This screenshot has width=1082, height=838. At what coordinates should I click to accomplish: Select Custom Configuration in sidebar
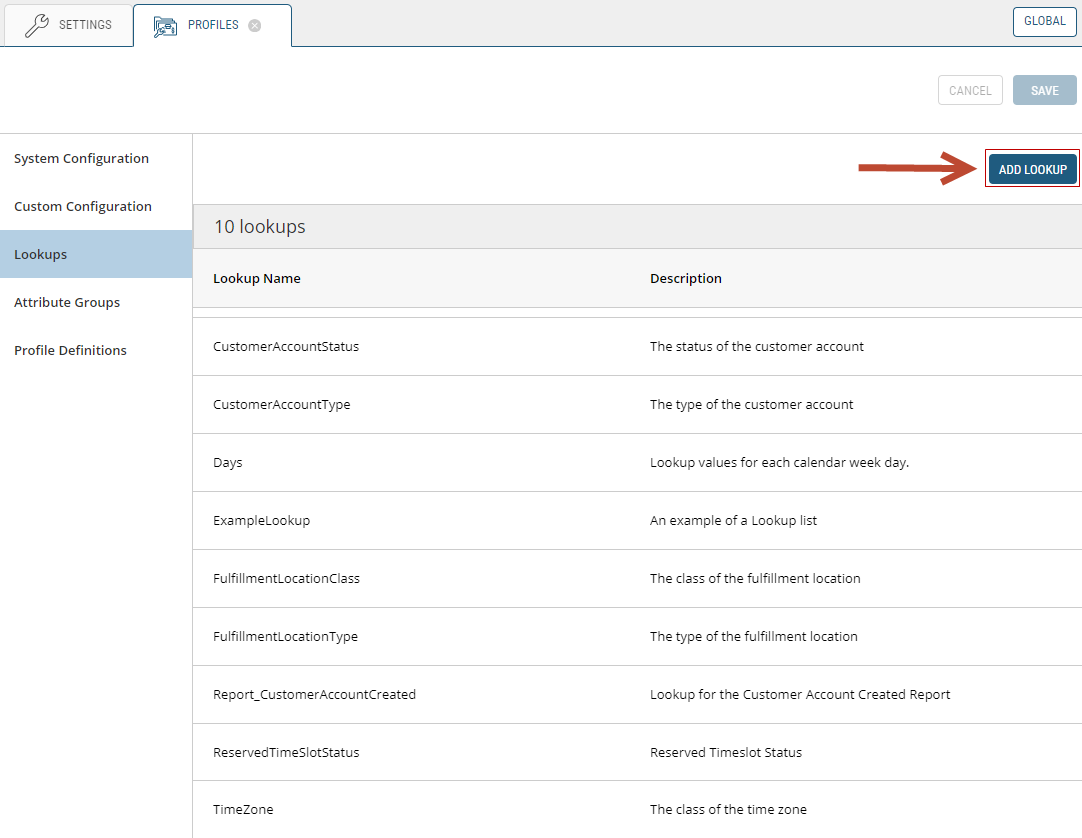coord(83,206)
